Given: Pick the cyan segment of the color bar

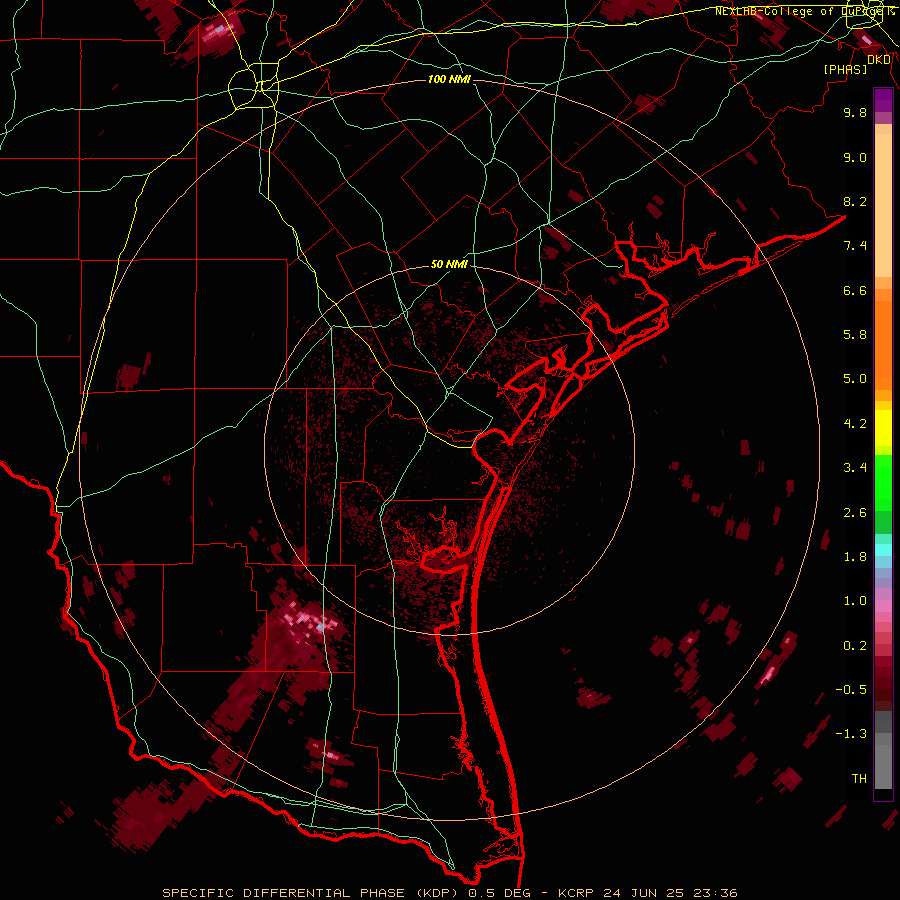Looking at the screenshot, I should click(883, 550).
